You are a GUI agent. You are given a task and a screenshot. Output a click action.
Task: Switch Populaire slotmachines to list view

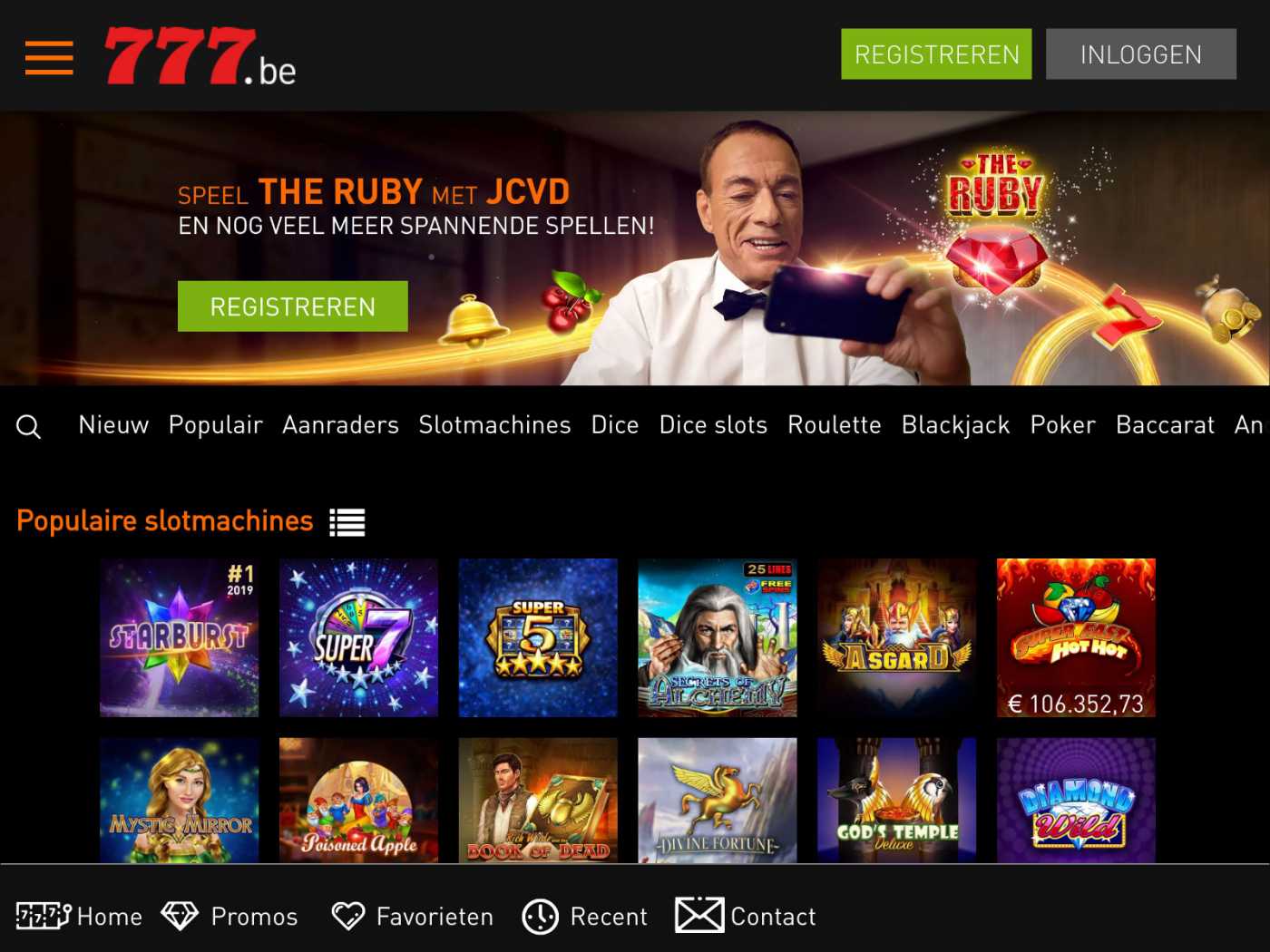tap(347, 522)
